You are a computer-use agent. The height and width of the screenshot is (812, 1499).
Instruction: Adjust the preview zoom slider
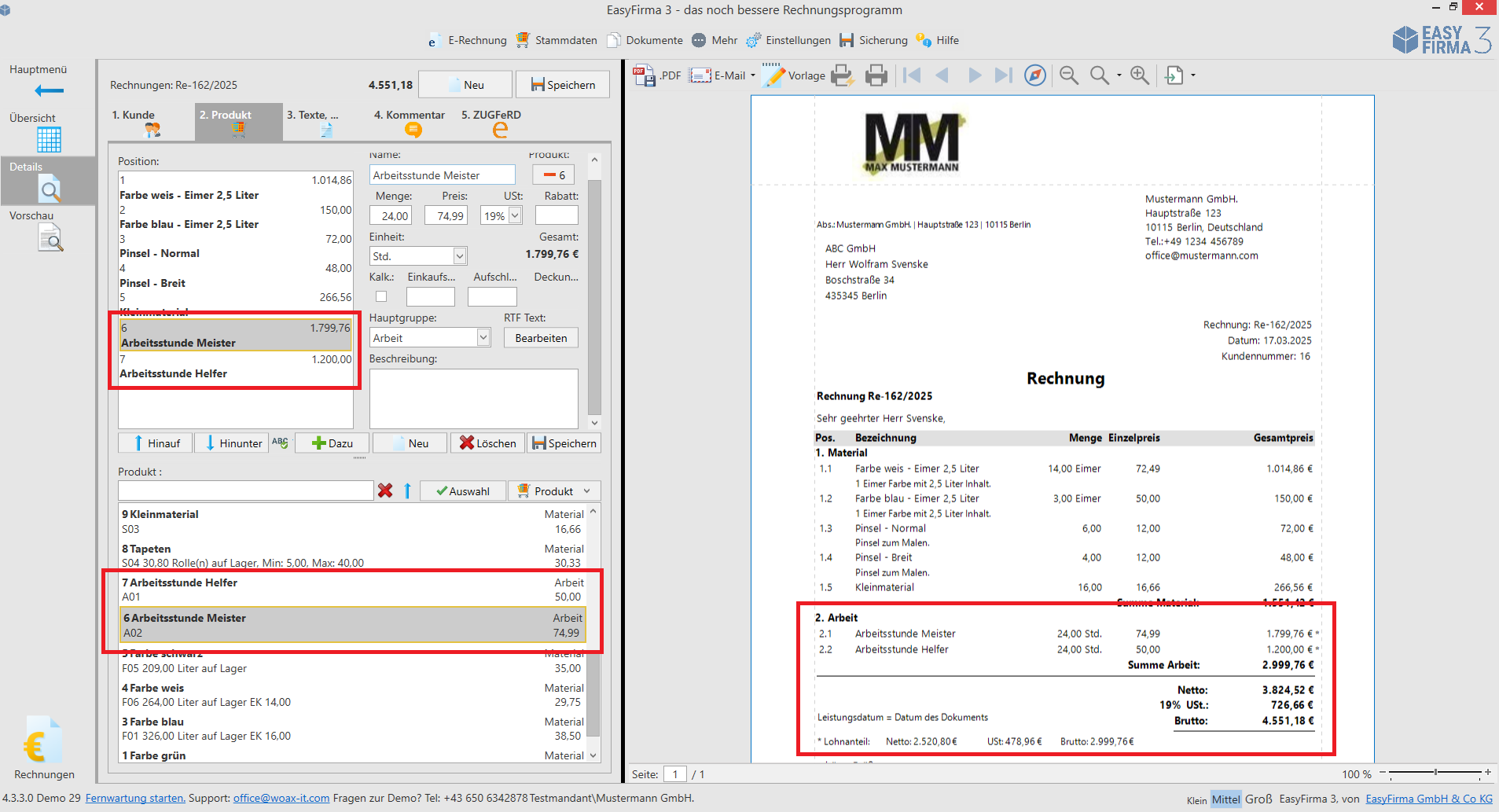point(1435,773)
